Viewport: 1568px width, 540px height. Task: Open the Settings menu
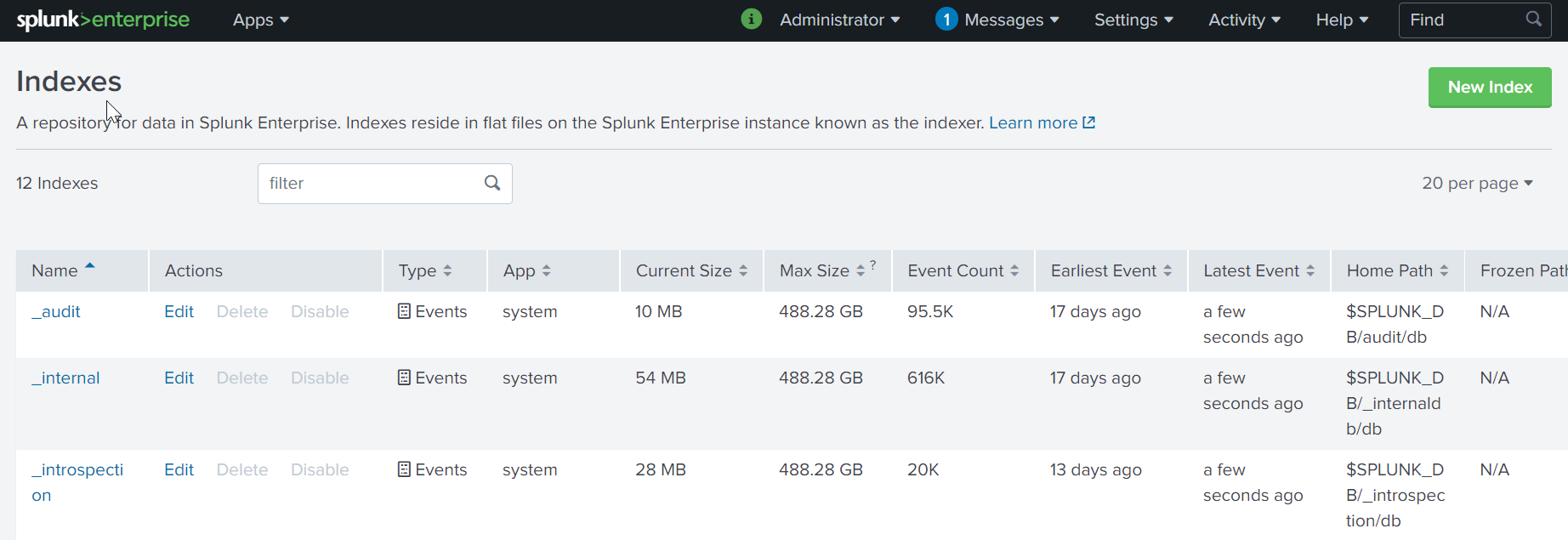point(1133,20)
